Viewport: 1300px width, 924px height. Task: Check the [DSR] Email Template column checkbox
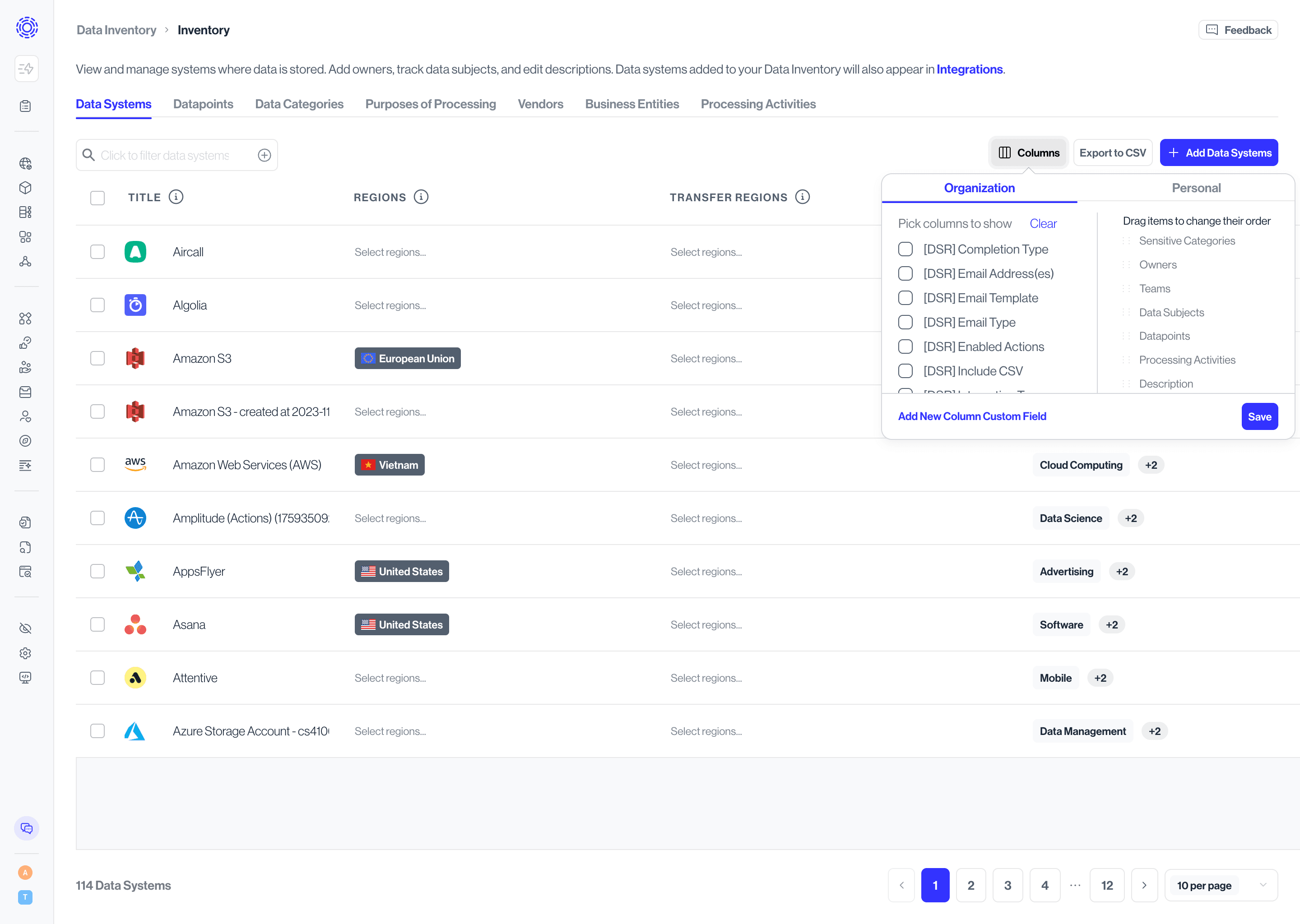tap(905, 298)
